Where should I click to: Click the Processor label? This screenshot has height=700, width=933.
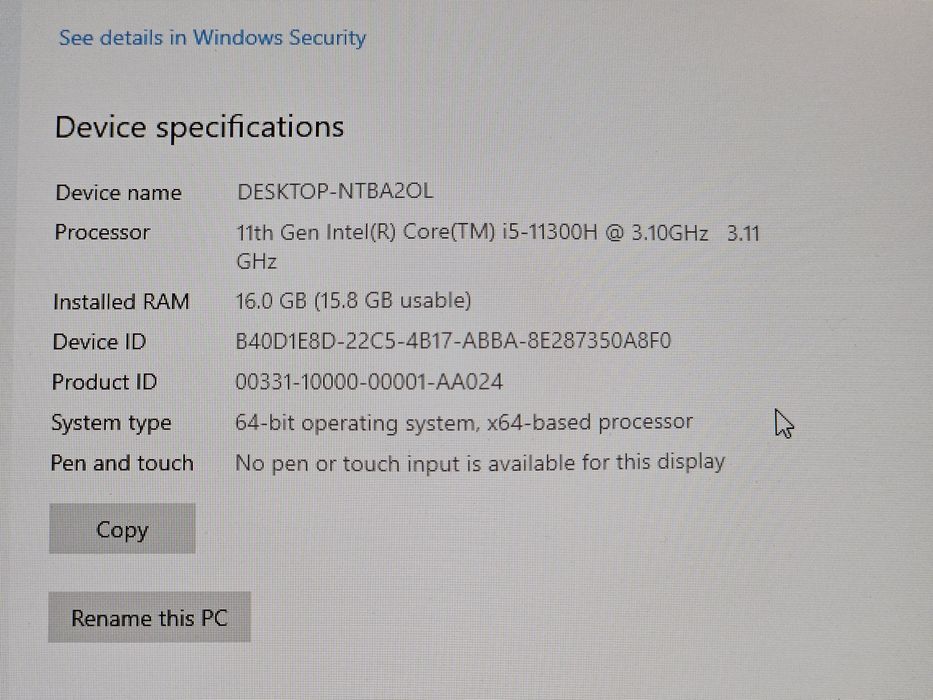pos(102,232)
